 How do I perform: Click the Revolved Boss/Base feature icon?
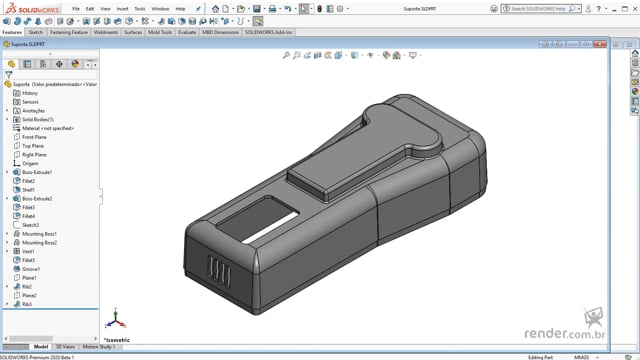[17, 21]
